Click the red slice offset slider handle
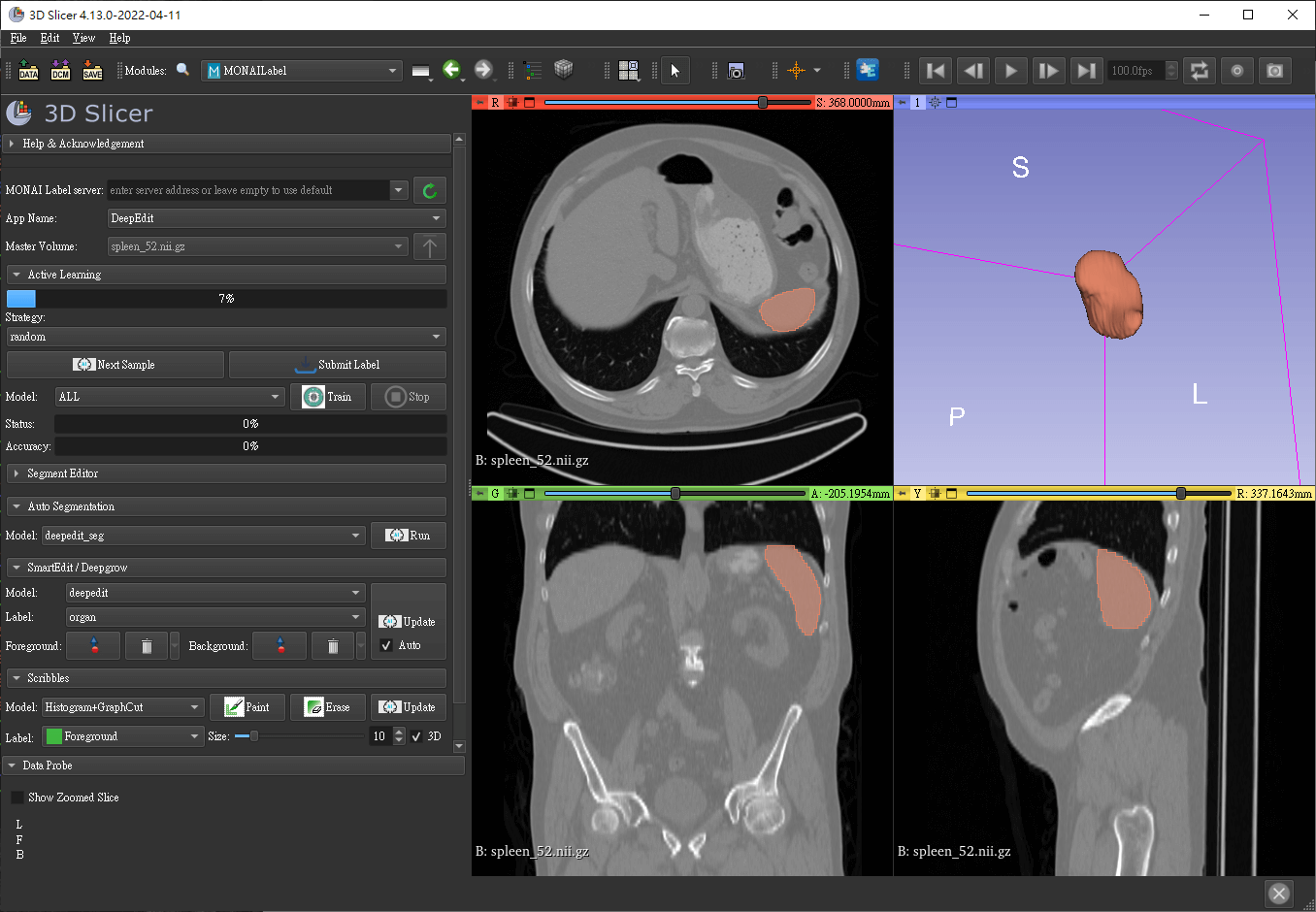Viewport: 1316px width, 912px height. (763, 102)
